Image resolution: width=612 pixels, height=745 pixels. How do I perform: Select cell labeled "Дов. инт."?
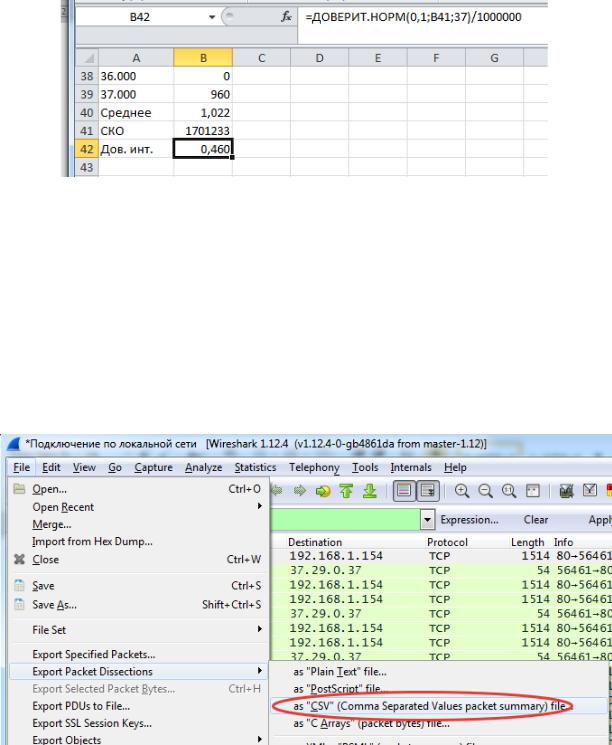pos(136,149)
